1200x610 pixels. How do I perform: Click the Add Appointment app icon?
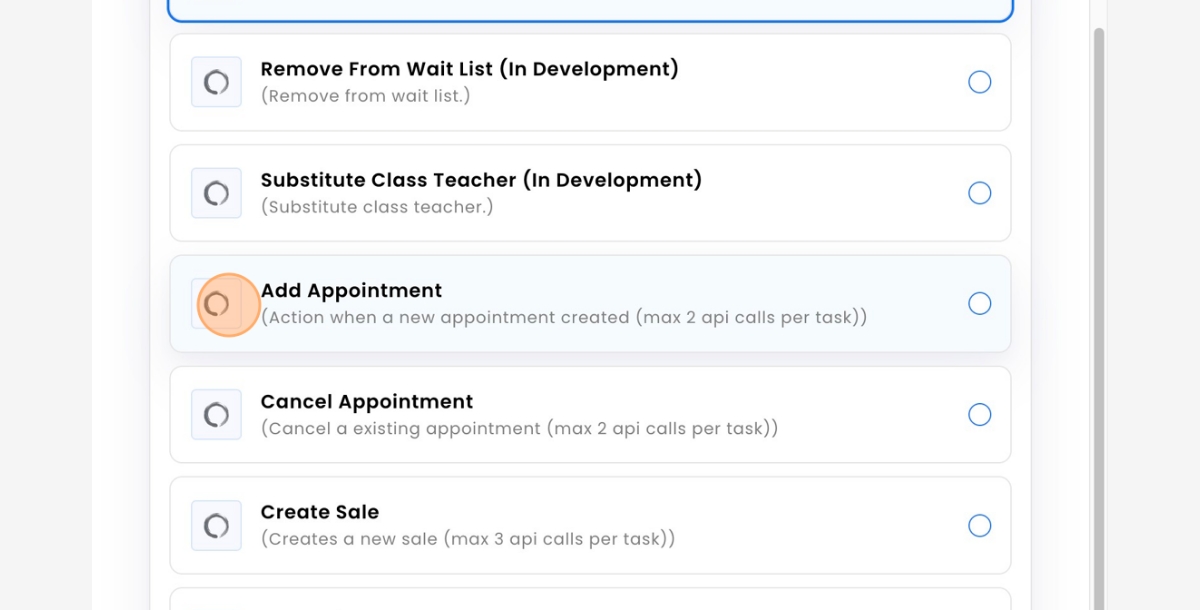pyautogui.click(x=216, y=304)
